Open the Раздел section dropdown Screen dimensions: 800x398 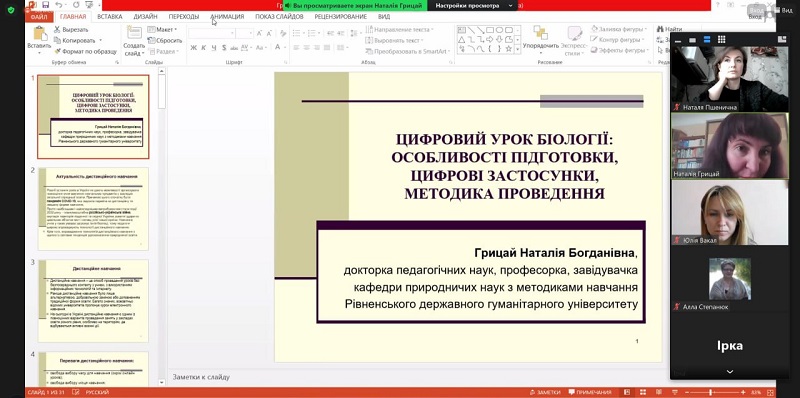pos(163,52)
